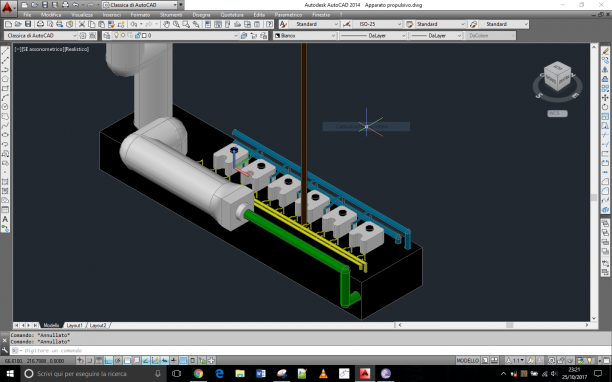Click the Dimension Style icon
Viewport: 612px width, 382px height.
click(x=346, y=24)
